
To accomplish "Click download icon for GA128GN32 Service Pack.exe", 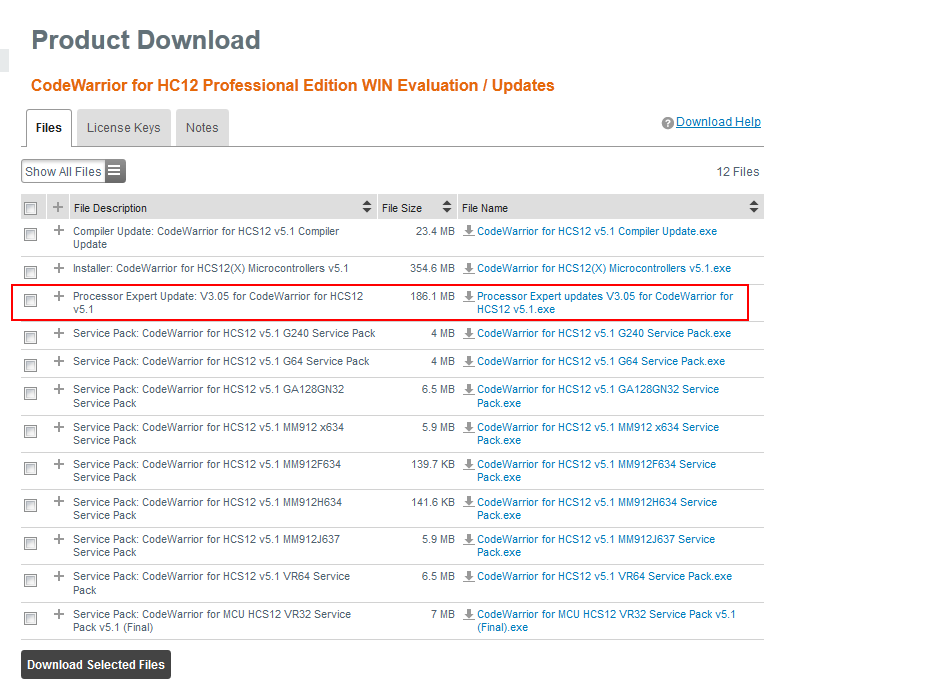I will 469,389.
